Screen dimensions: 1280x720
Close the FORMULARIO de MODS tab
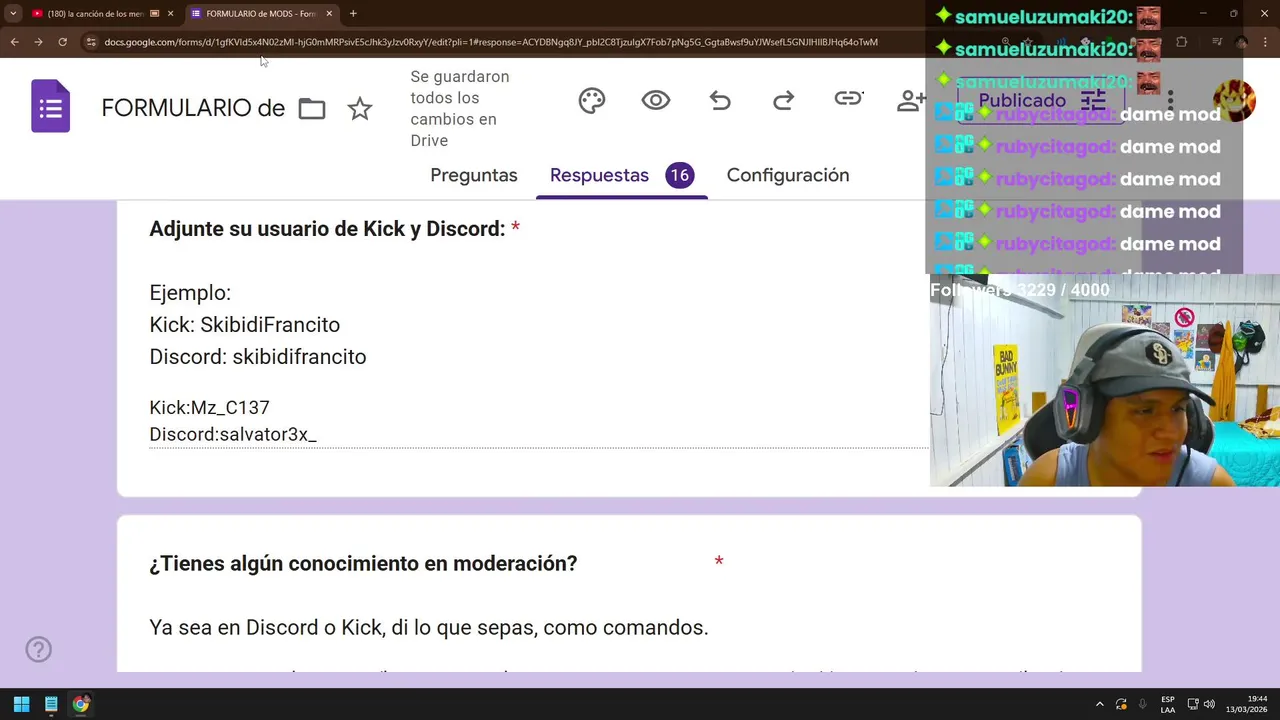click(x=329, y=14)
